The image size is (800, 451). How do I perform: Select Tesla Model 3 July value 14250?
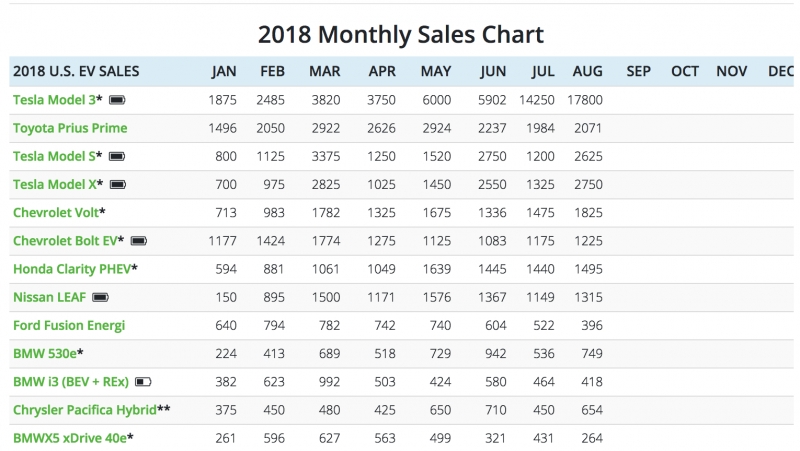pos(537,100)
